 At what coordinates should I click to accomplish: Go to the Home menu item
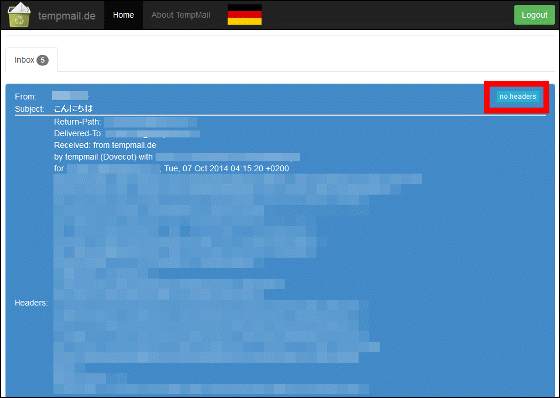point(123,15)
